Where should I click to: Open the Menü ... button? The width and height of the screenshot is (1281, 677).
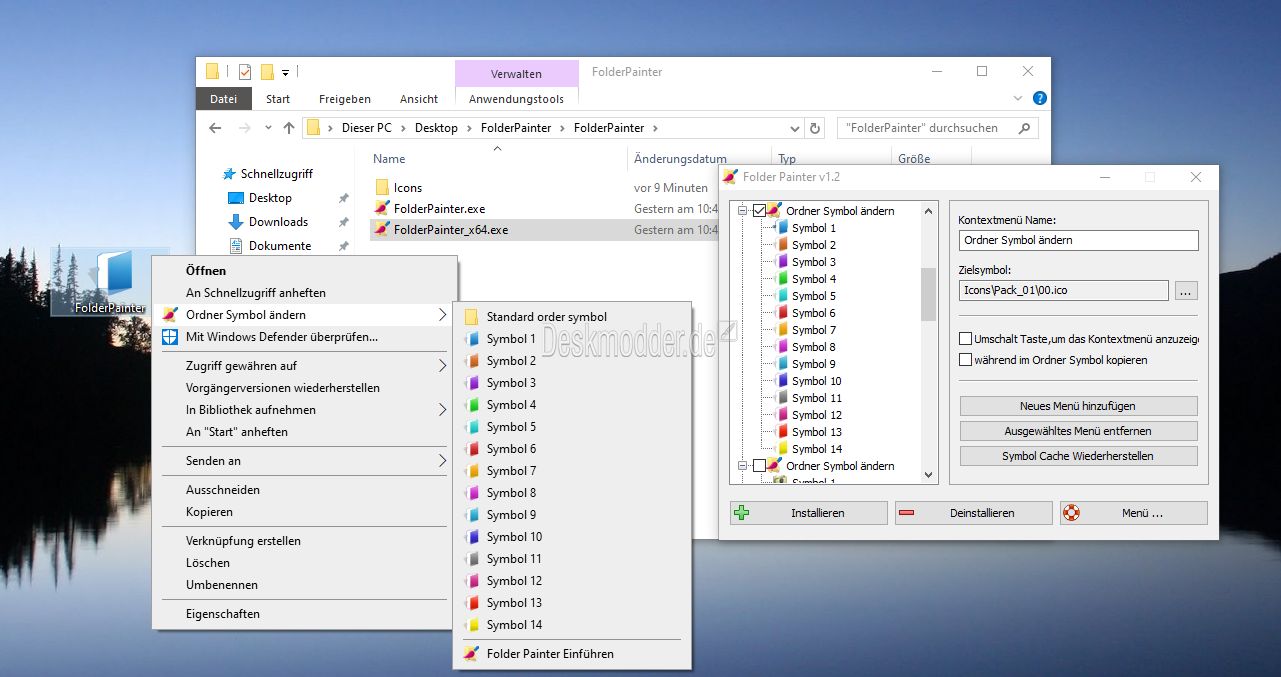tap(1134, 513)
